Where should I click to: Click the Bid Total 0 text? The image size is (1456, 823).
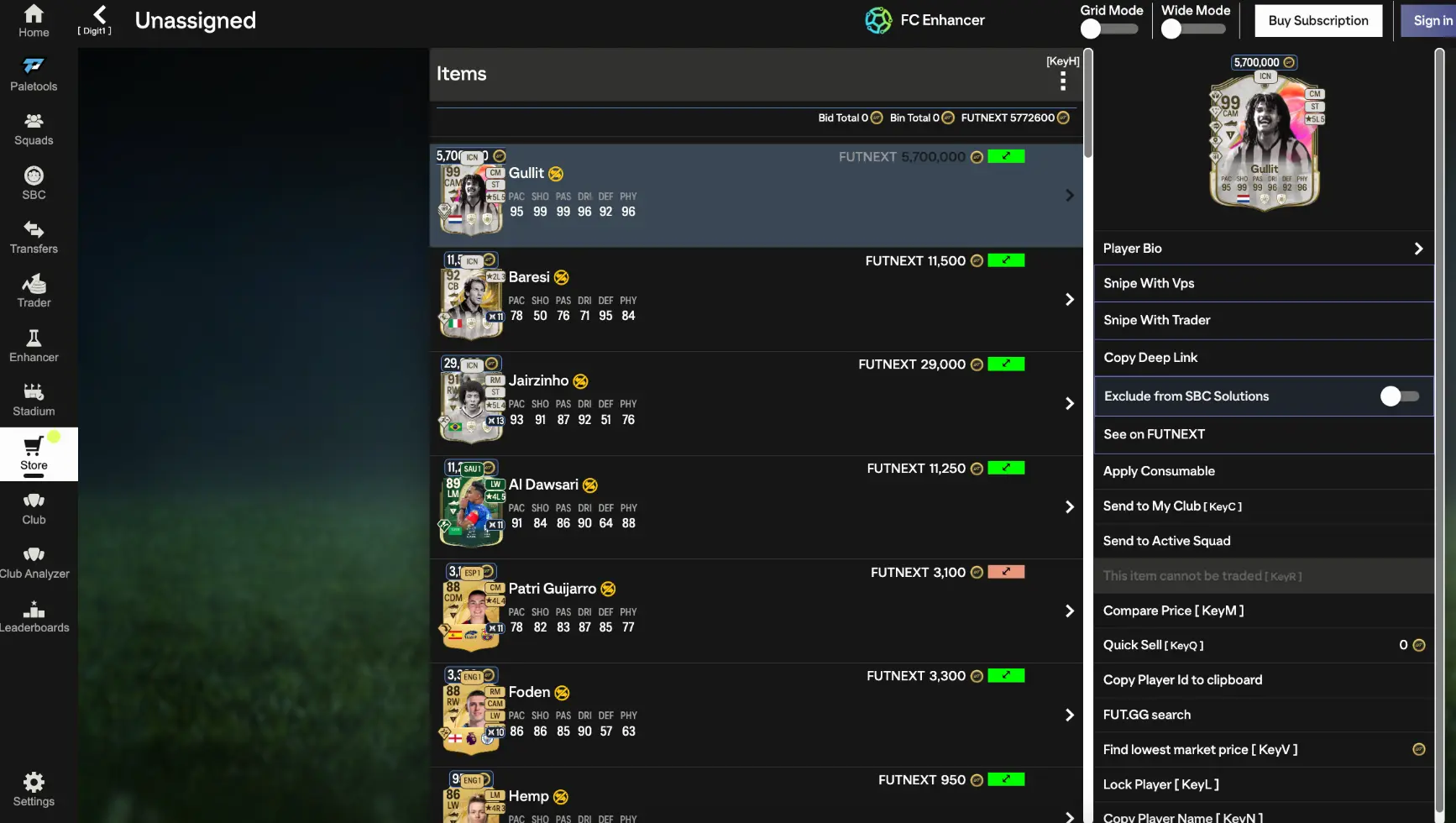coord(843,118)
